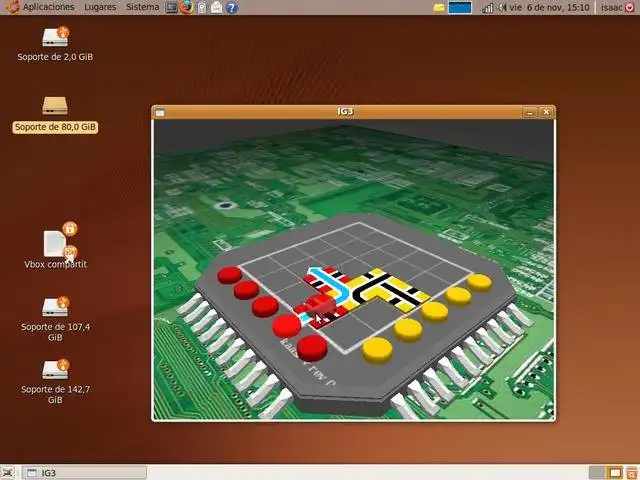The image size is (640, 480).
Task: Open the blue help question-mark icon
Action: (231, 7)
